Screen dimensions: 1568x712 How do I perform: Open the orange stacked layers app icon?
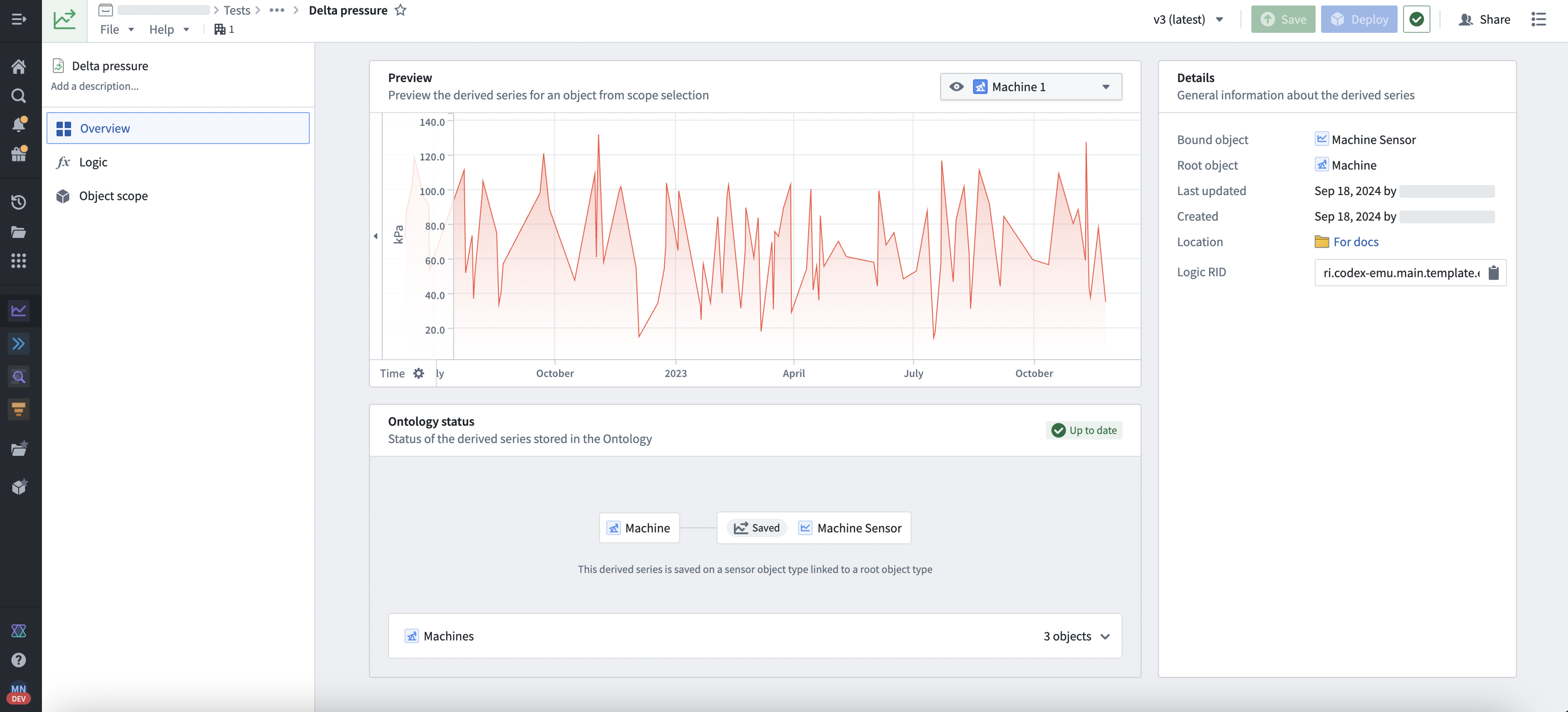(x=19, y=410)
